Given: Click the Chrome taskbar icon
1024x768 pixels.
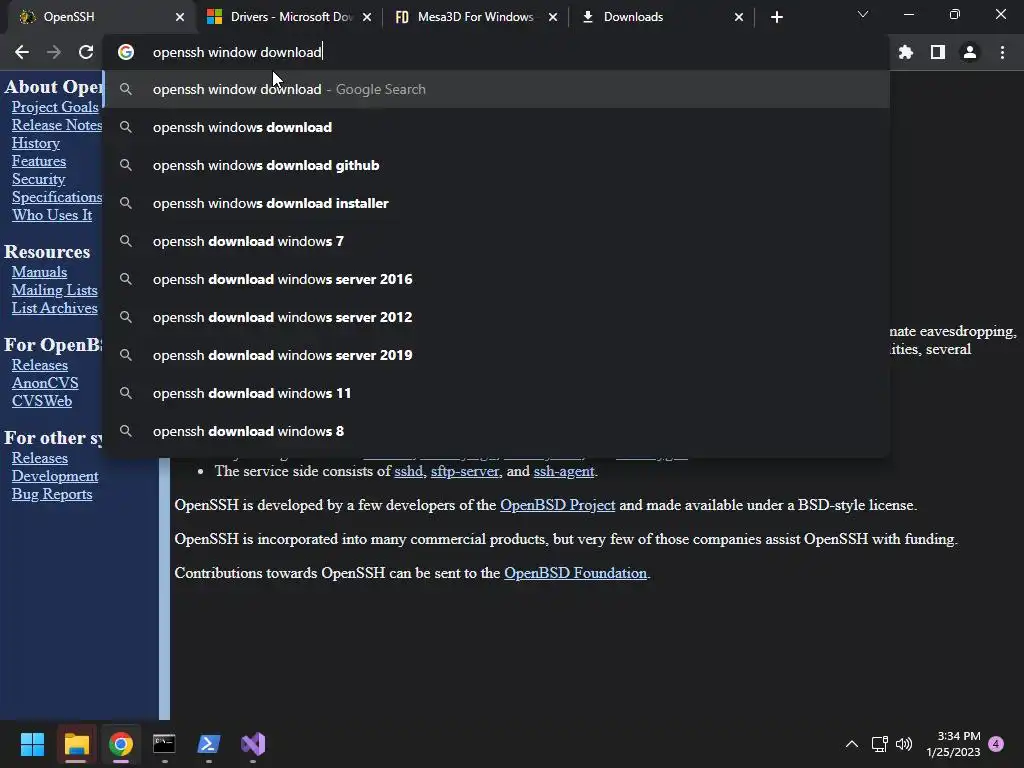Looking at the screenshot, I should click(x=121, y=744).
